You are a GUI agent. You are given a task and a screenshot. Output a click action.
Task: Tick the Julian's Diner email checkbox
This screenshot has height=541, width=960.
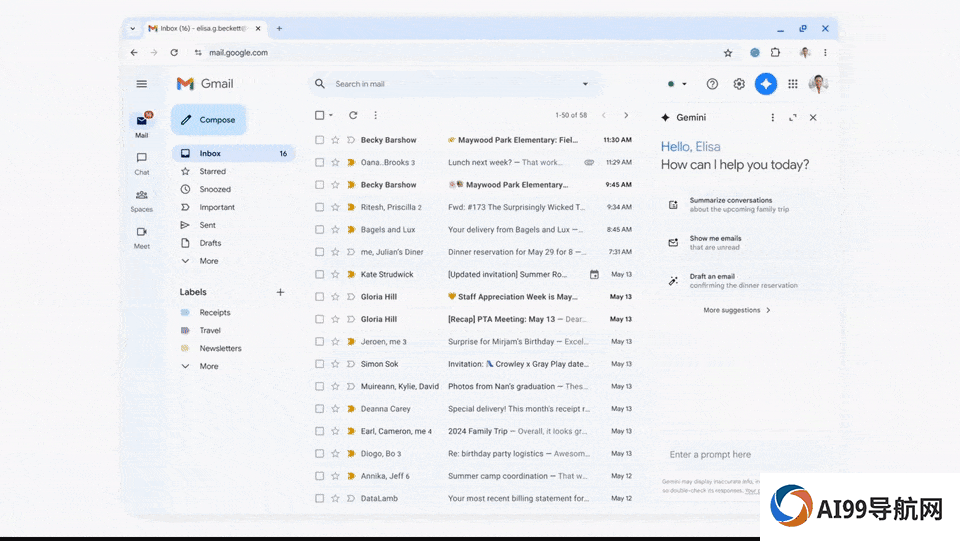[x=320, y=252]
